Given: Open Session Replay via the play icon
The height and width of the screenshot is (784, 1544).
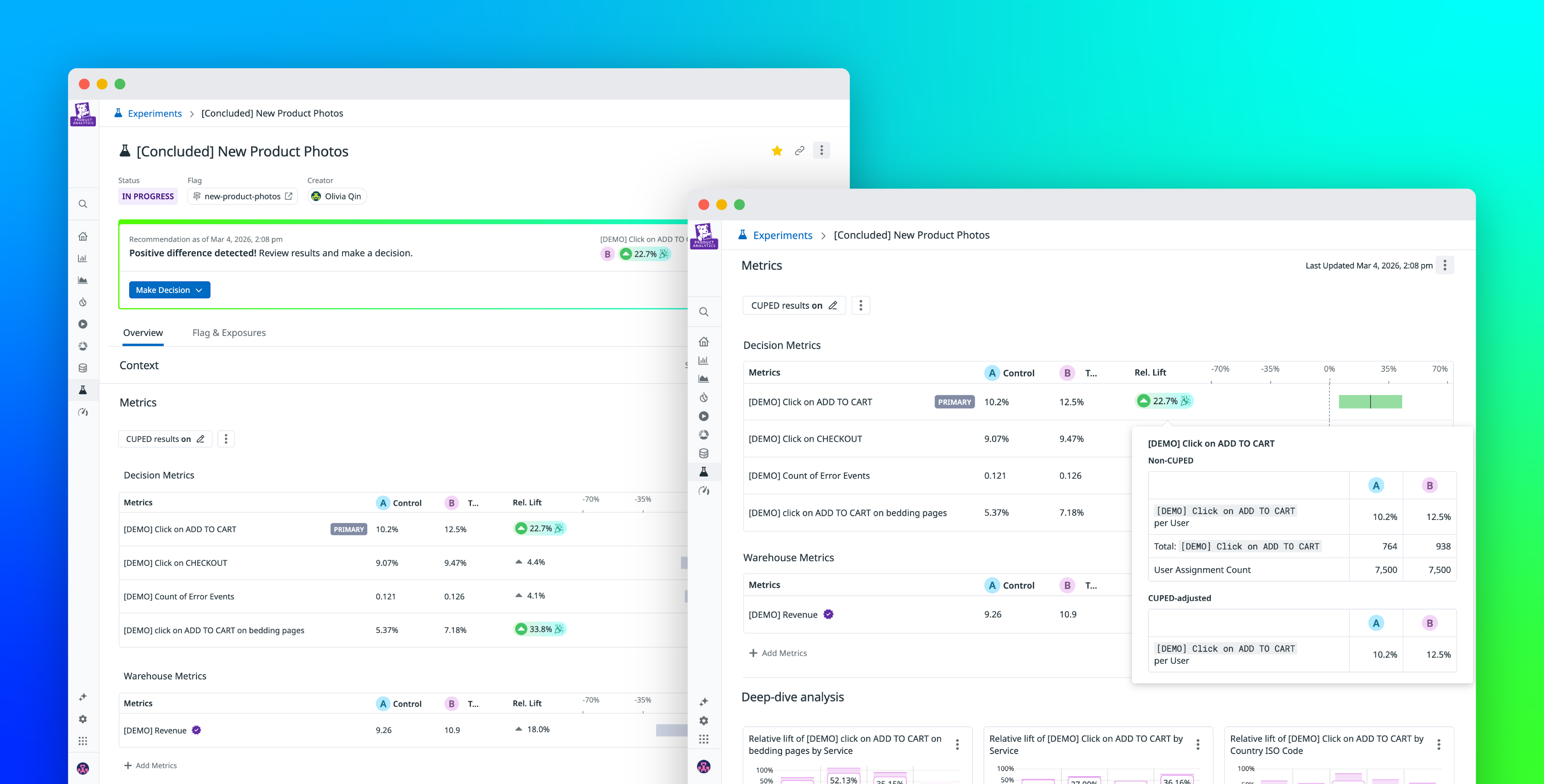Looking at the screenshot, I should [x=704, y=416].
